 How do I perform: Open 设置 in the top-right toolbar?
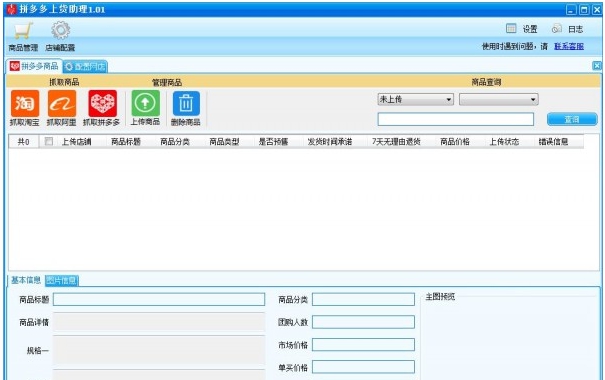pyautogui.click(x=522, y=29)
